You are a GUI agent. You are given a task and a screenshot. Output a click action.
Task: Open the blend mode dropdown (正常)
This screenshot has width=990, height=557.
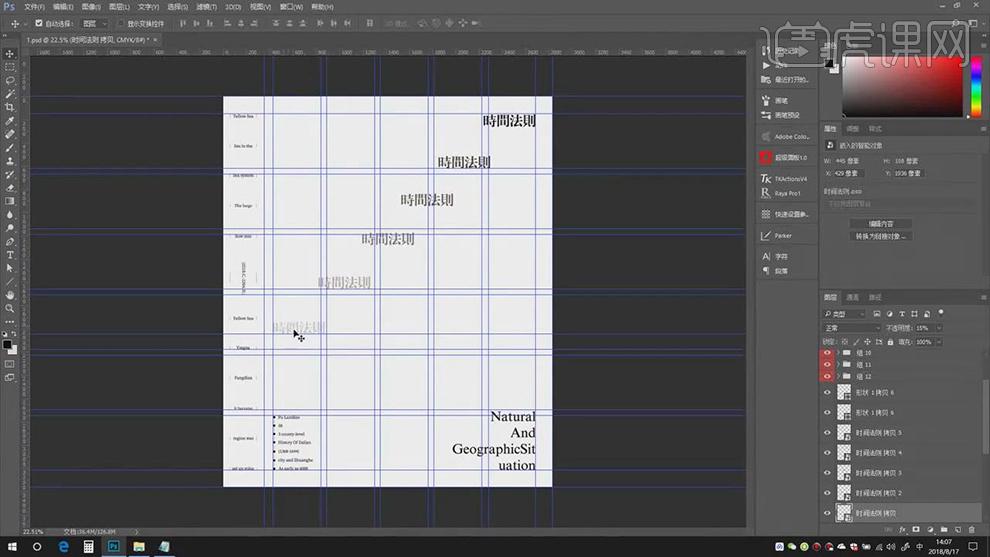click(x=851, y=328)
